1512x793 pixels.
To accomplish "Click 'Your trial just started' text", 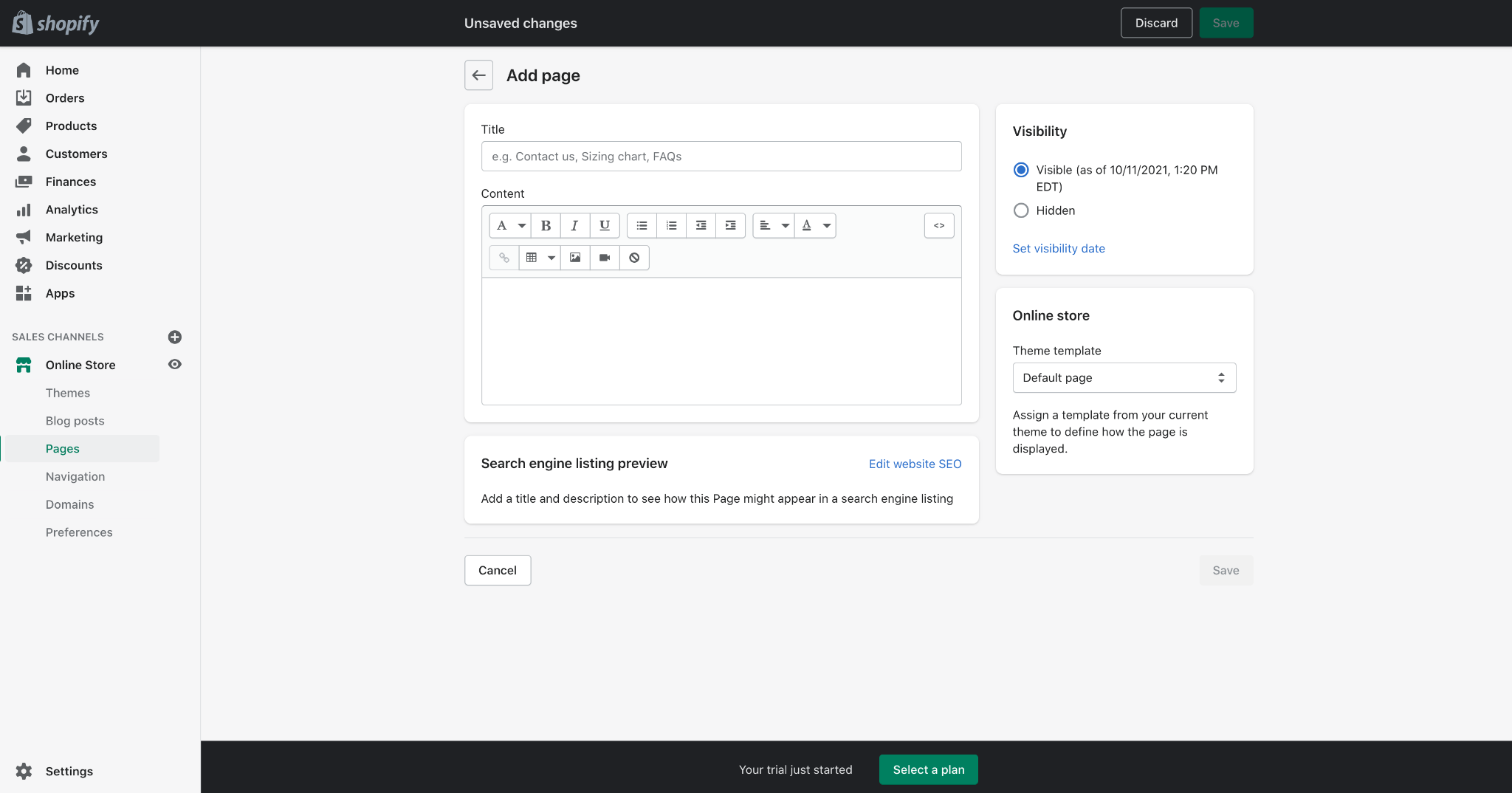I will click(x=795, y=769).
